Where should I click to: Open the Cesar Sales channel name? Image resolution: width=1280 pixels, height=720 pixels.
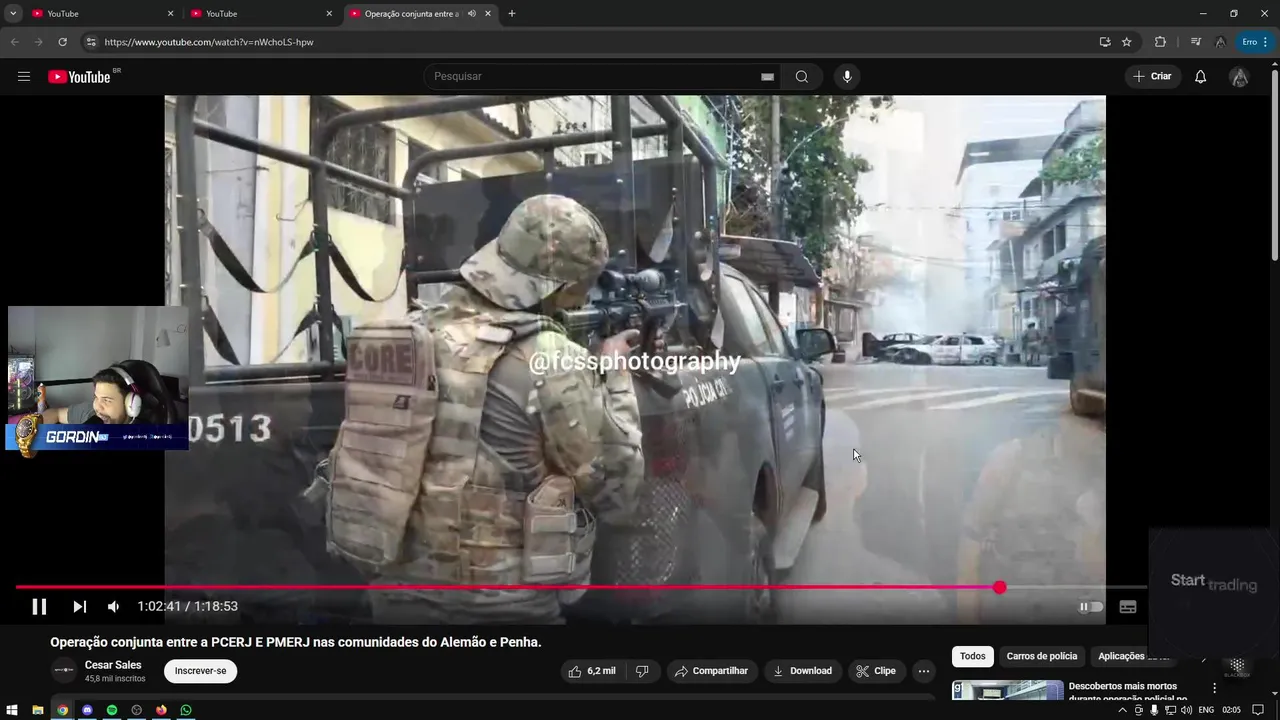[113, 665]
